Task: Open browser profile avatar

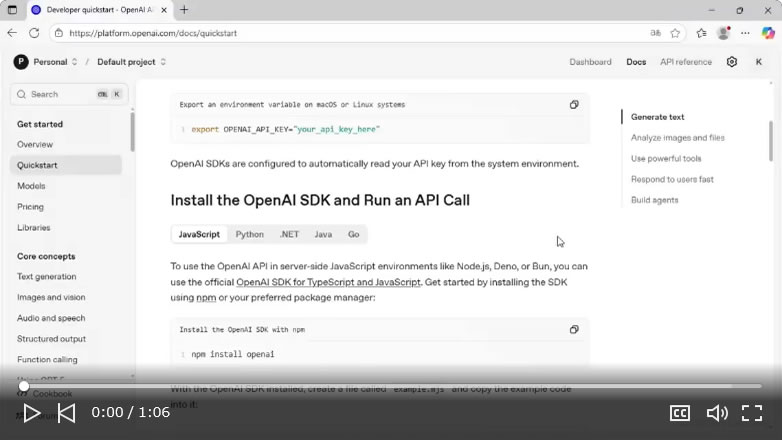Action: 723,33
